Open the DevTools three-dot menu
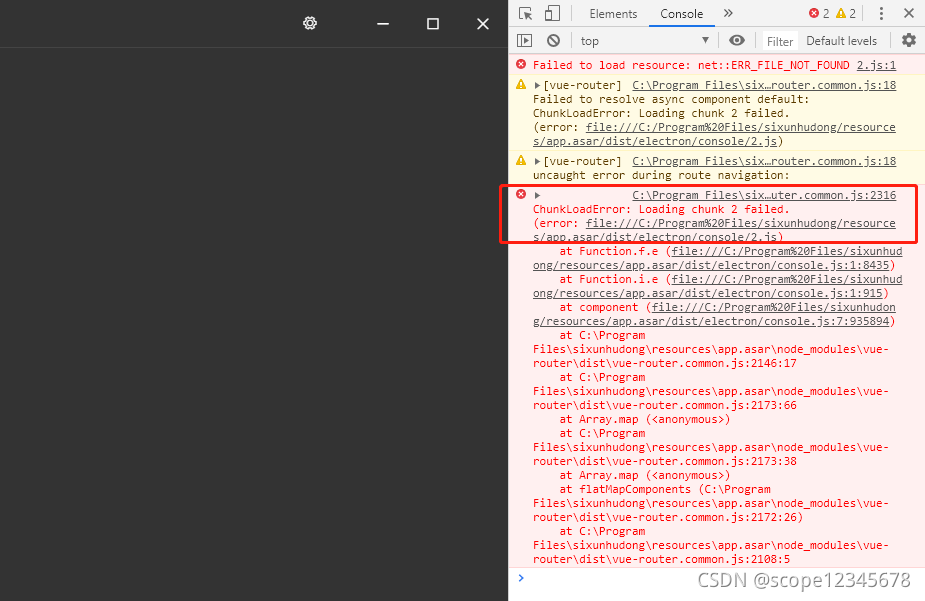 click(x=881, y=13)
